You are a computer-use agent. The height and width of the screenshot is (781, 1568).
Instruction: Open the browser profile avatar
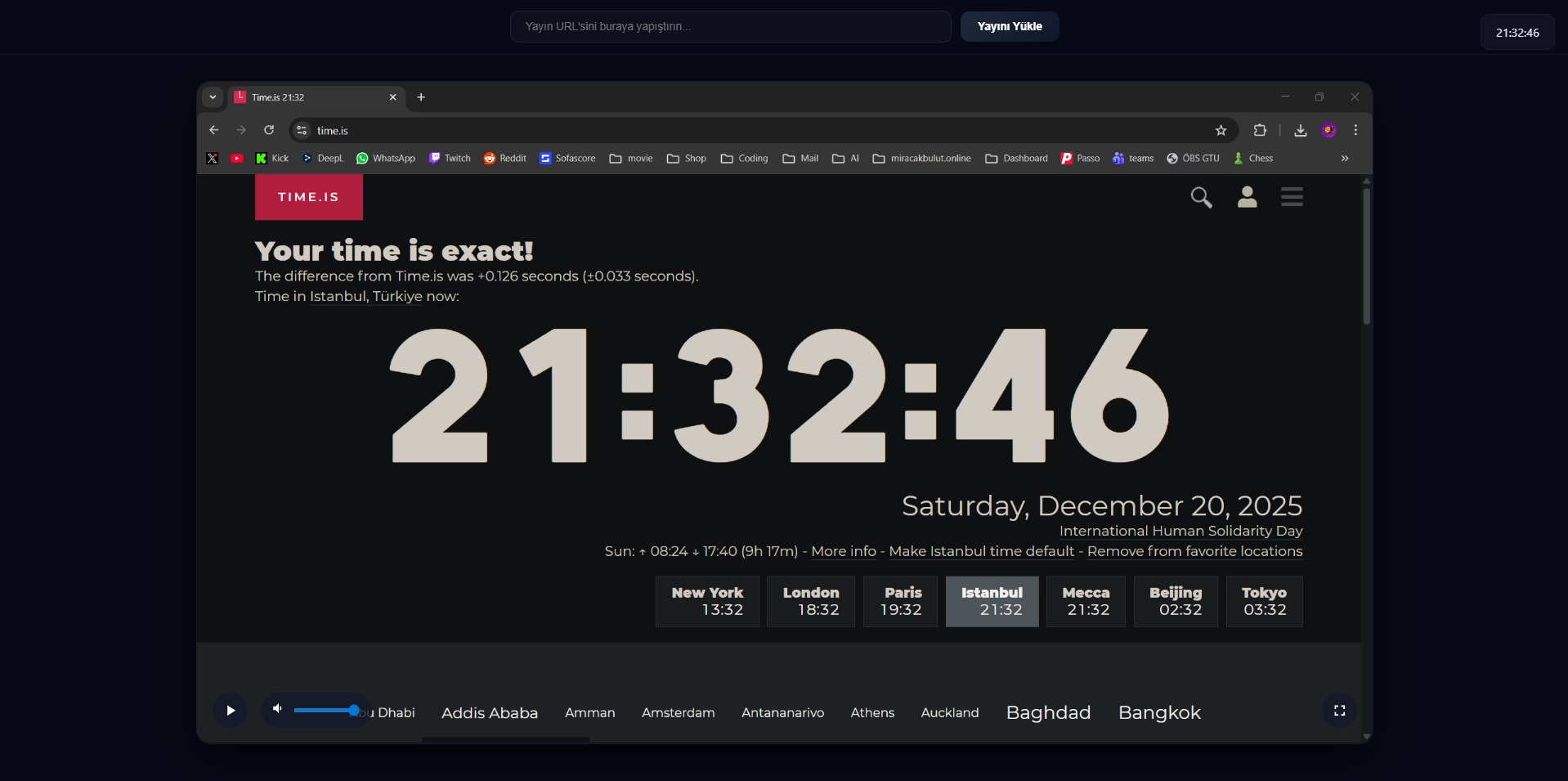coord(1328,130)
